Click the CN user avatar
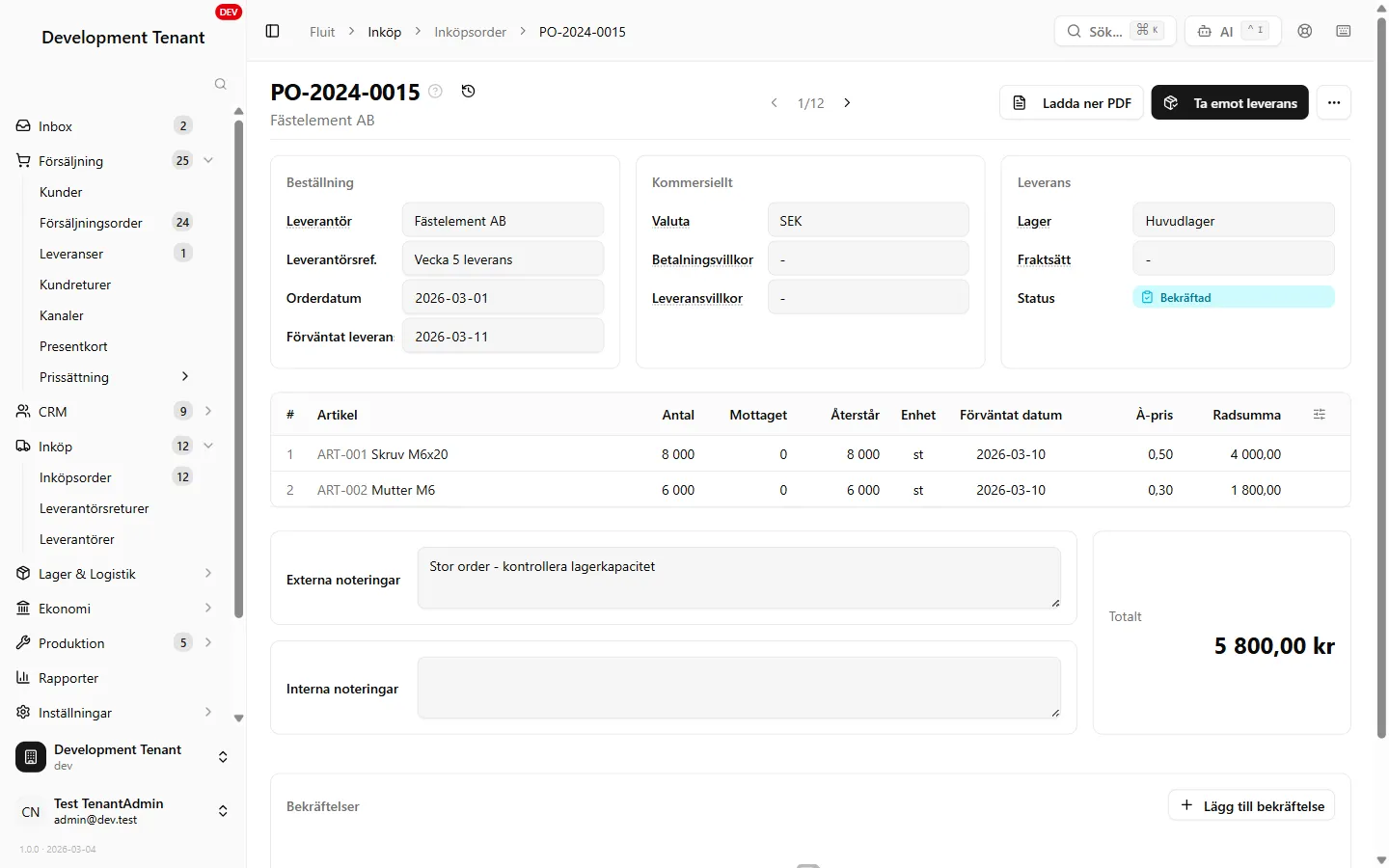1389x868 pixels. click(x=31, y=811)
